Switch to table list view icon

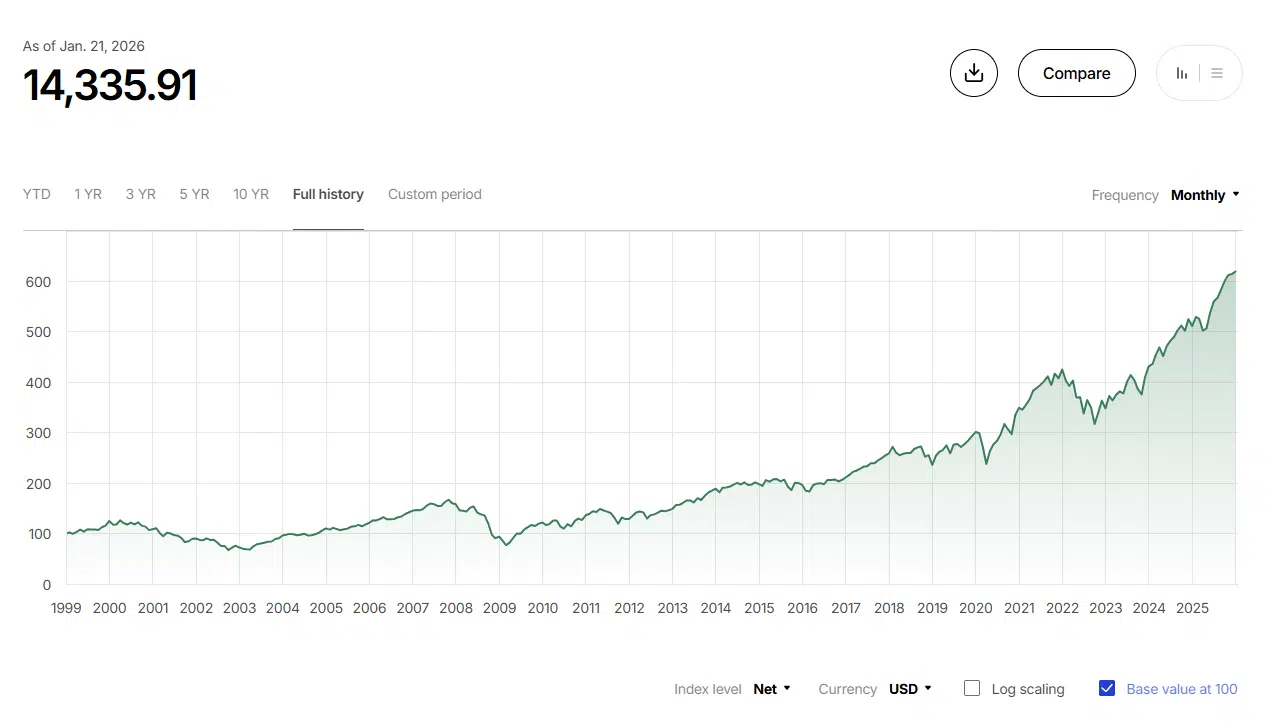point(1217,73)
